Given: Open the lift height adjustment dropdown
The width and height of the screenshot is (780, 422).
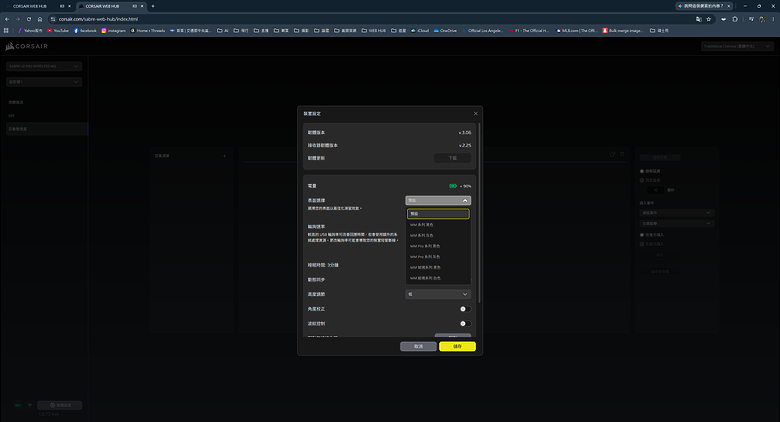Looking at the screenshot, I should point(438,294).
